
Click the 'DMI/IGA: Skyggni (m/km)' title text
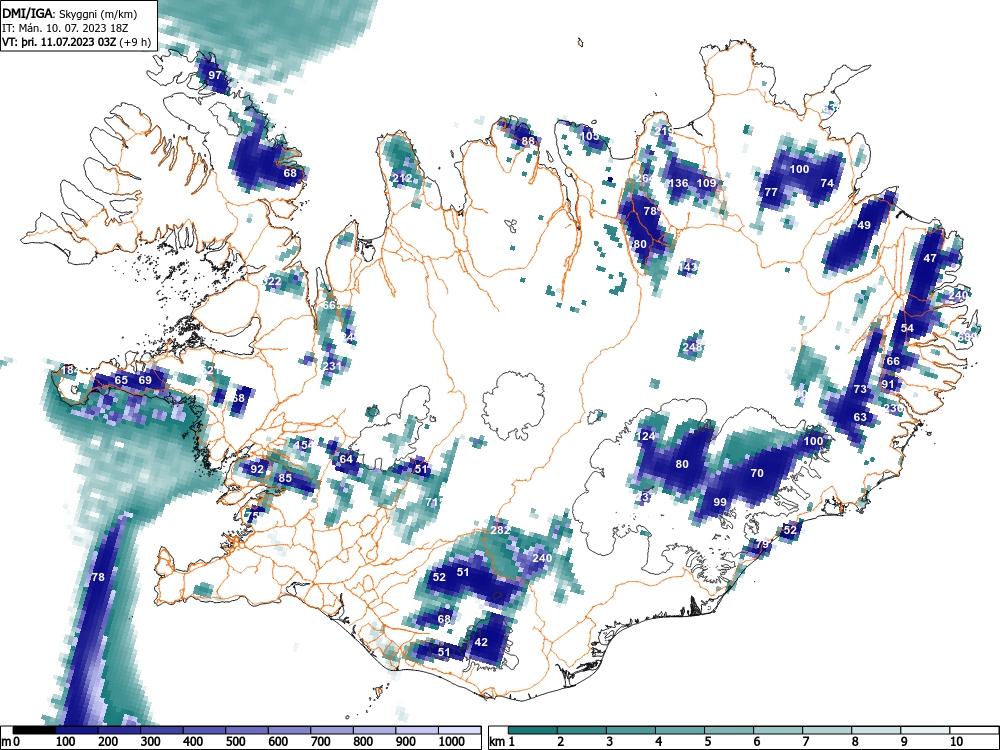(x=69, y=13)
